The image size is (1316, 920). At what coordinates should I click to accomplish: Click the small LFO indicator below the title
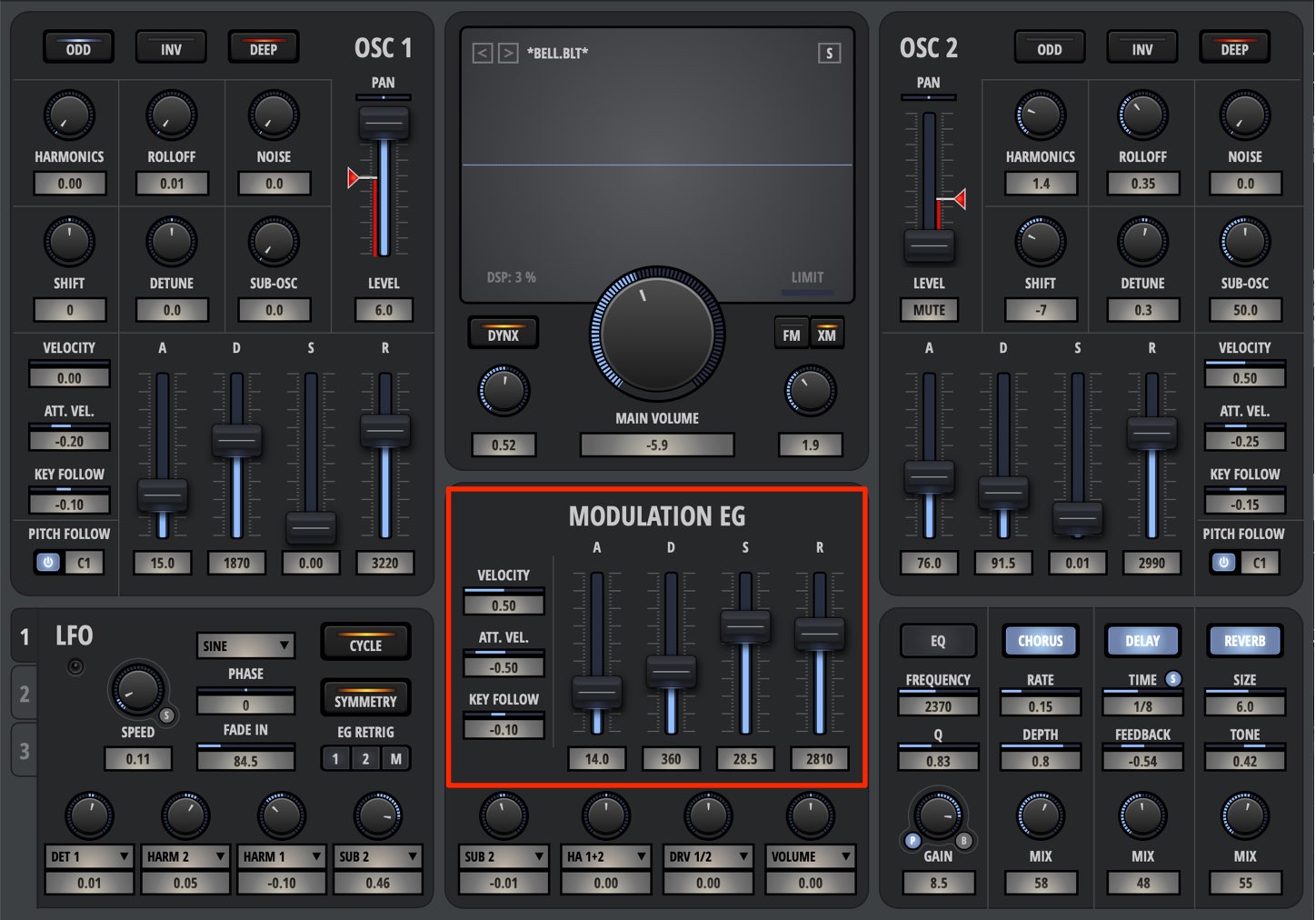point(75,667)
